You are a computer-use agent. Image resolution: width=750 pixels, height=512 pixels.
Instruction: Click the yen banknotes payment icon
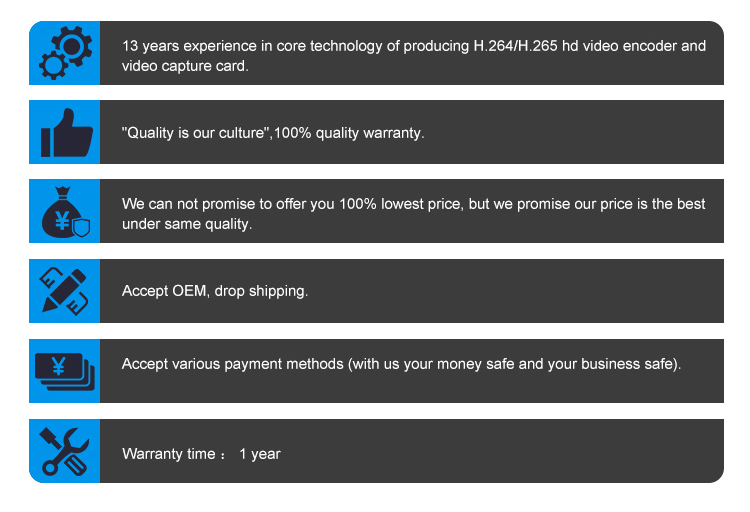(x=64, y=371)
